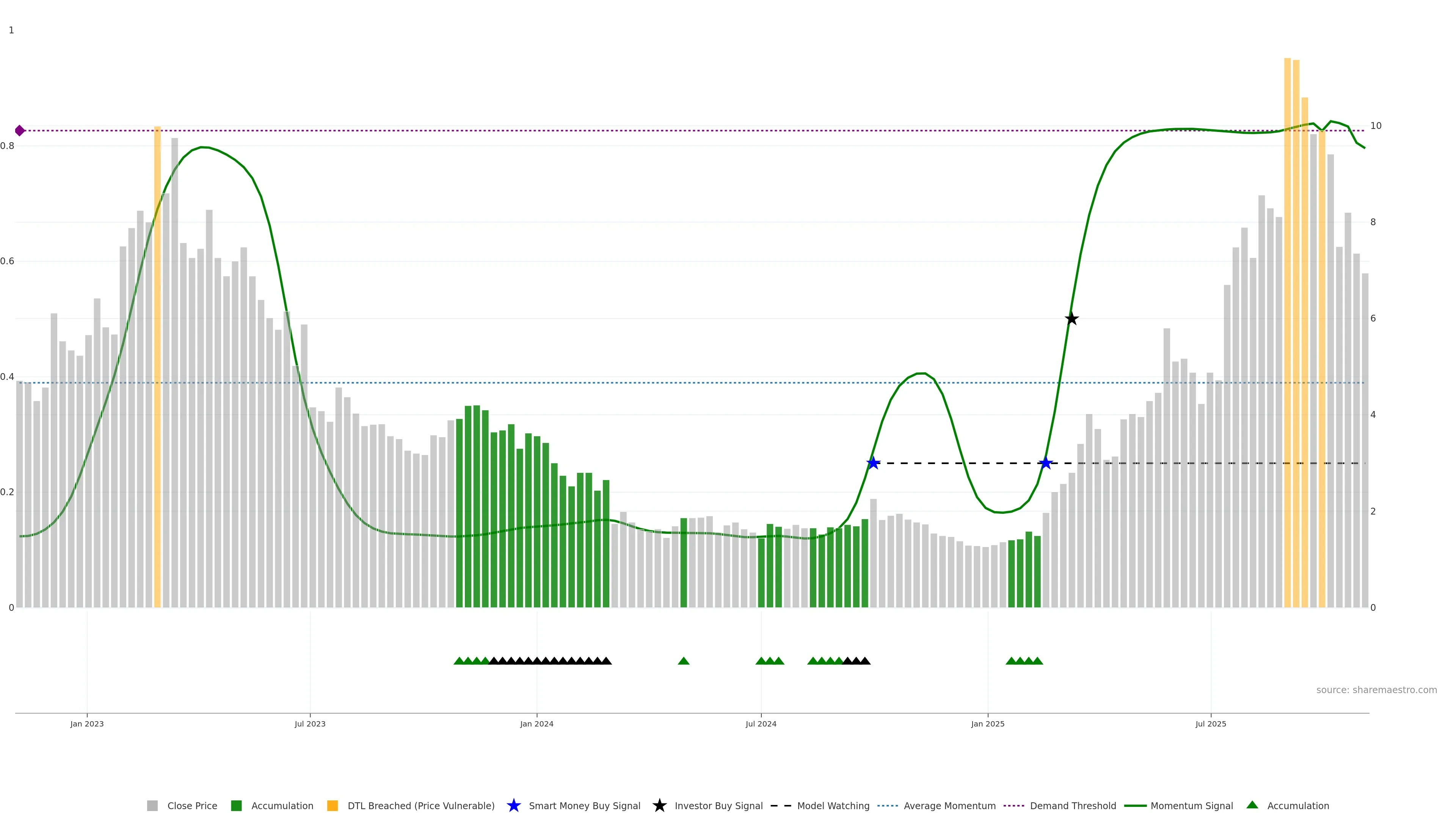Viewport: 1456px width, 819px height.
Task: Click the DTL Breached legend label text
Action: coord(420,805)
